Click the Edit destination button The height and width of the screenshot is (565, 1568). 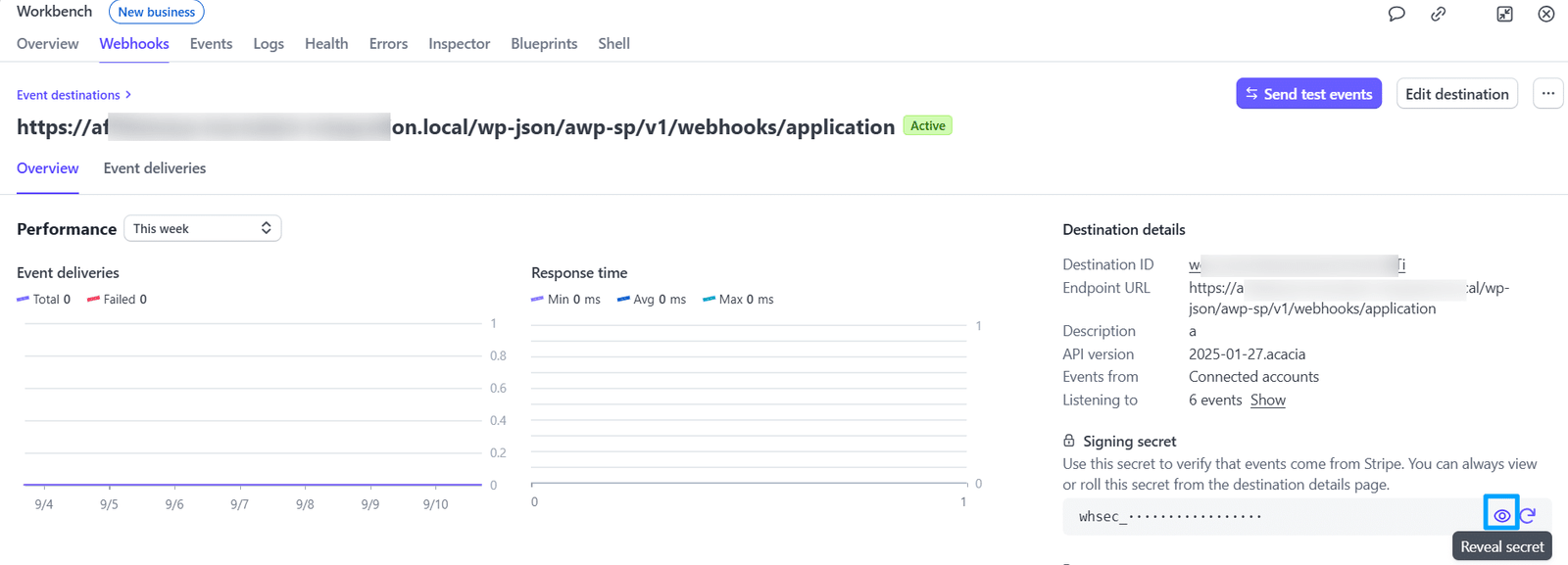point(1457,94)
